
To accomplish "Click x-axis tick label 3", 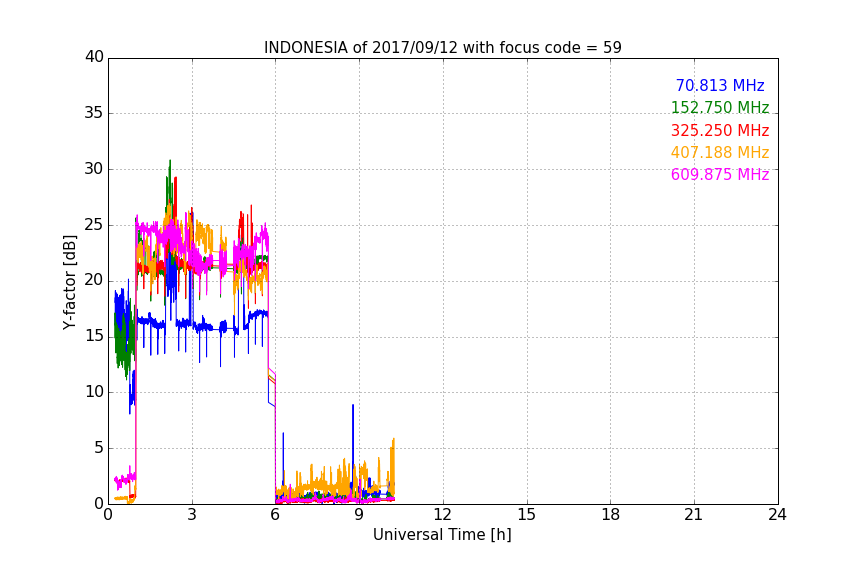I will (192, 515).
